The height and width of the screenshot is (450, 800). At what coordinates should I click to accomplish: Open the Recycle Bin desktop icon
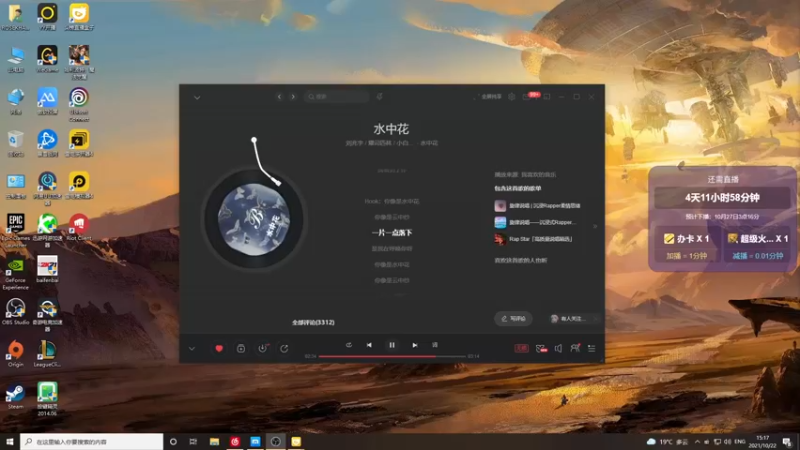point(15,143)
